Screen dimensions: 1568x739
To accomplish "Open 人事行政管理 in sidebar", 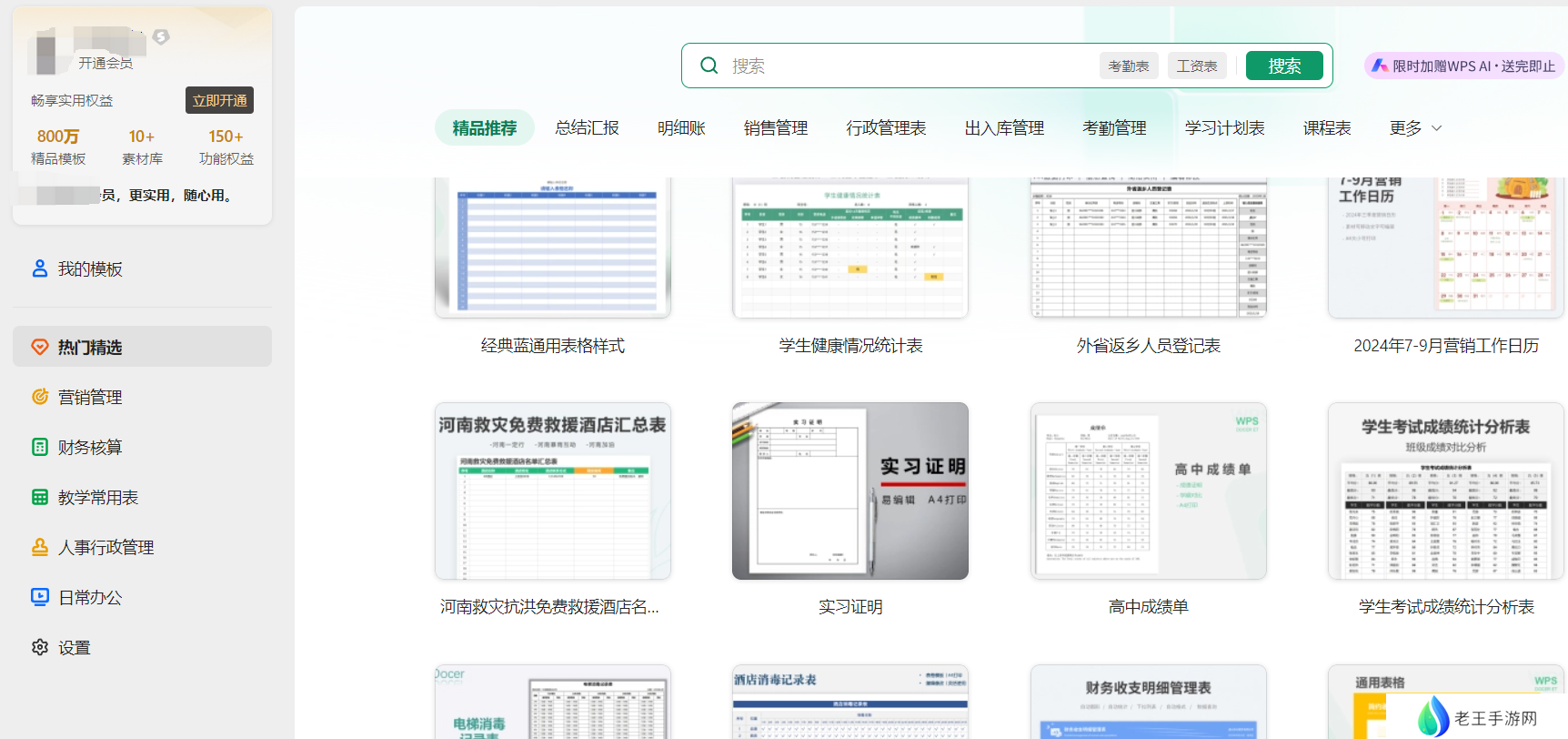I will point(142,547).
